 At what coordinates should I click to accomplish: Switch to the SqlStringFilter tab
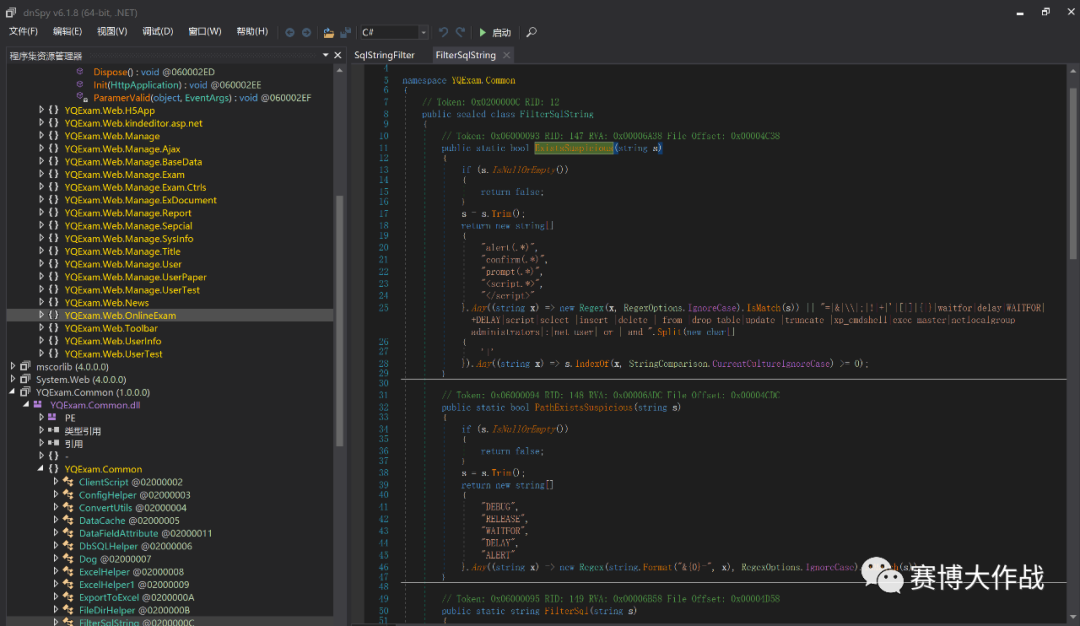tap(385, 55)
